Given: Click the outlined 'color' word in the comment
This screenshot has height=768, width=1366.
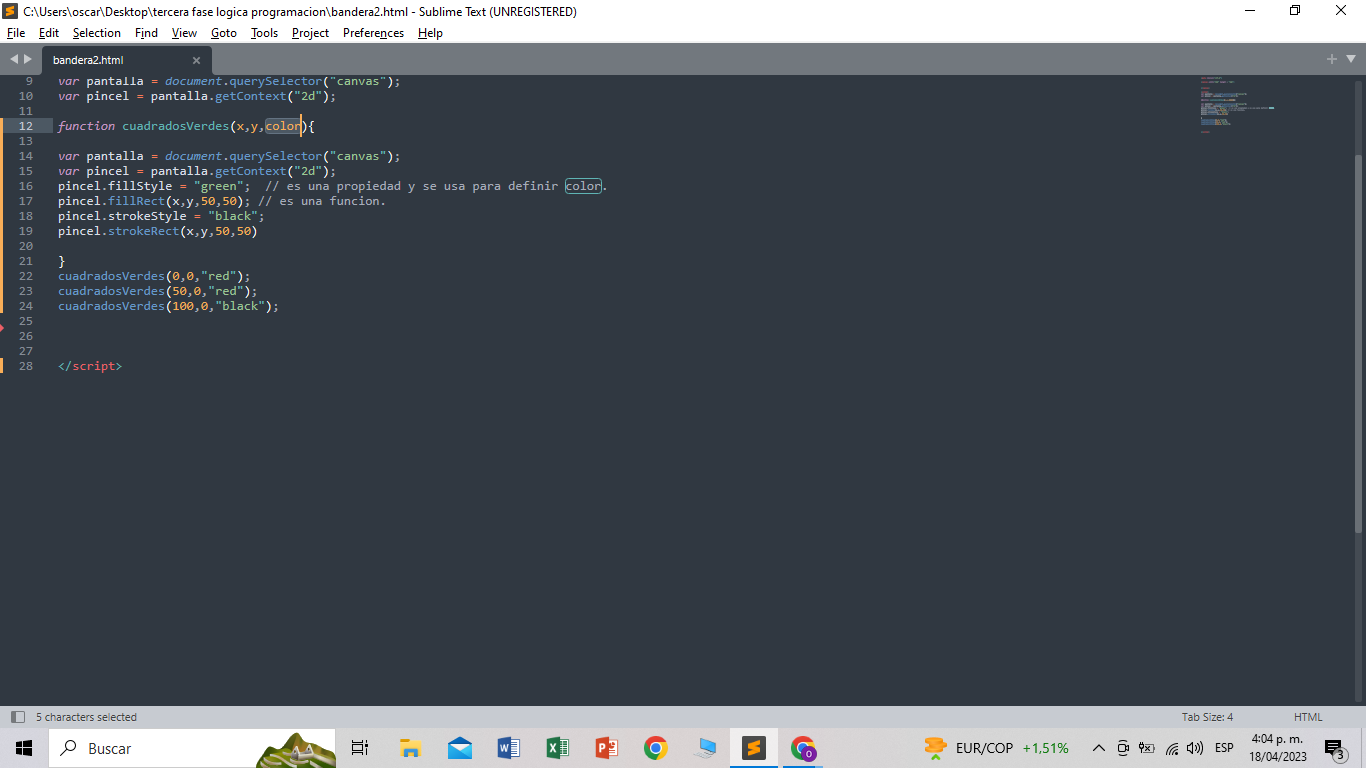Looking at the screenshot, I should coord(584,186).
